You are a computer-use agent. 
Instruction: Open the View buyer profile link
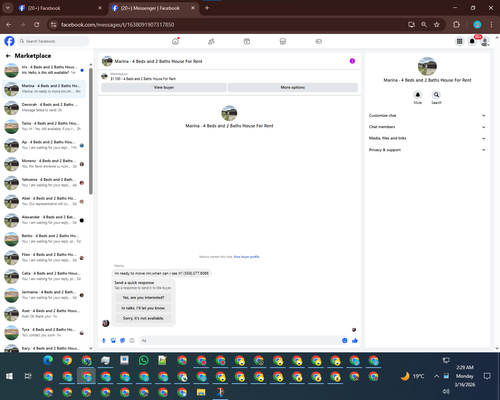coord(246,257)
